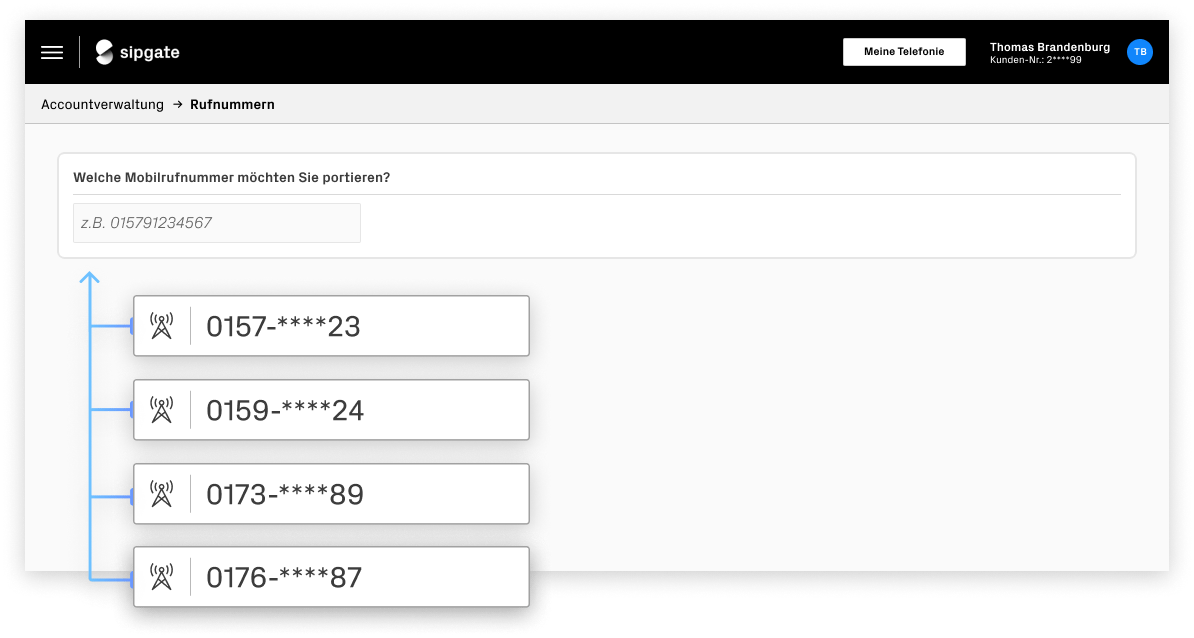Click antenna icon beside 0157-****23
This screenshot has height=638, width=1194.
161,326
